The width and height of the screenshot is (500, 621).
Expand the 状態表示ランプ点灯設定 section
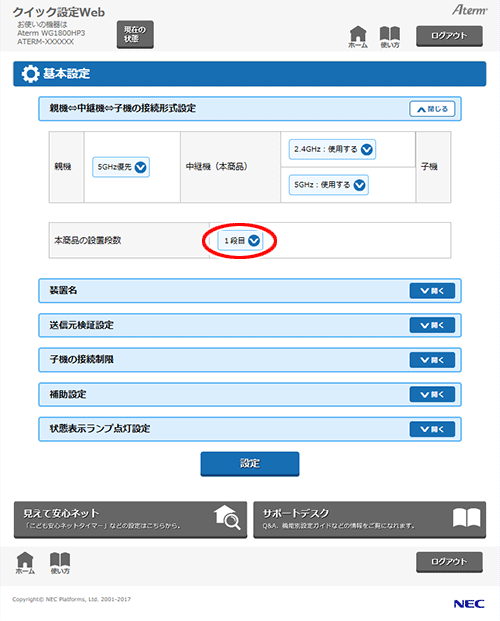(x=432, y=429)
